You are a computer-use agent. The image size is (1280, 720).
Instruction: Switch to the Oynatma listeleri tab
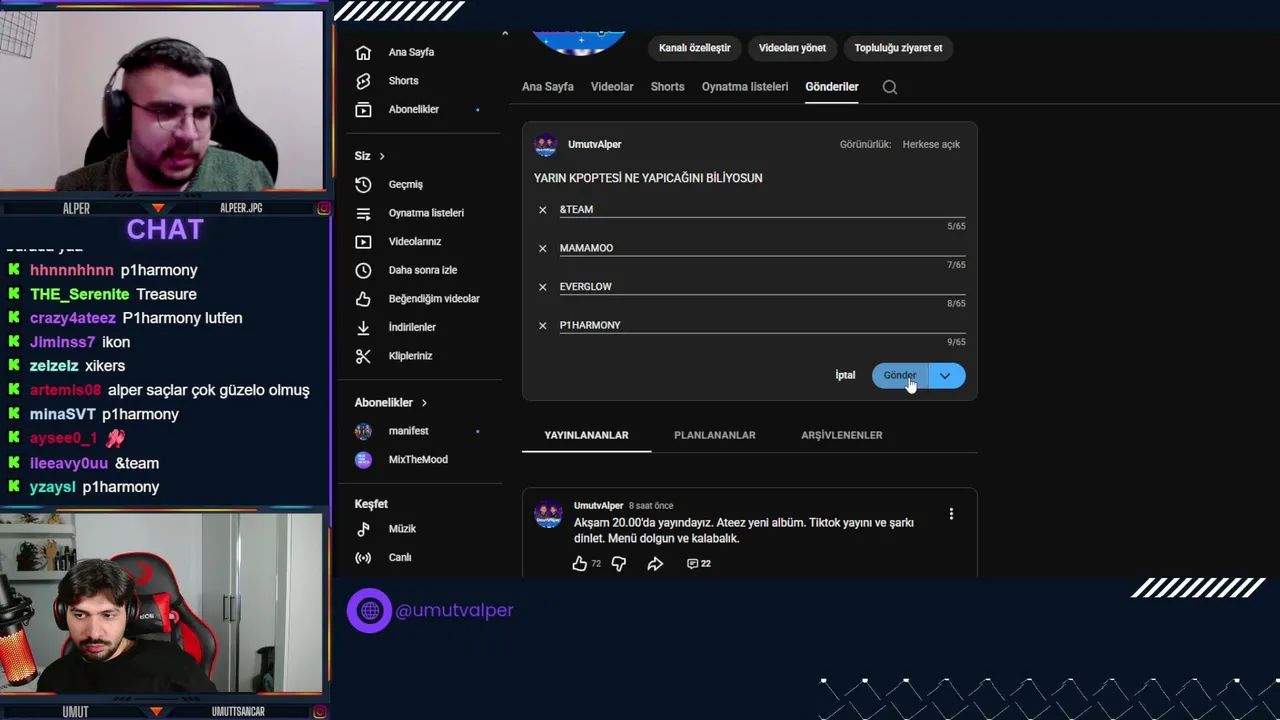click(x=745, y=87)
